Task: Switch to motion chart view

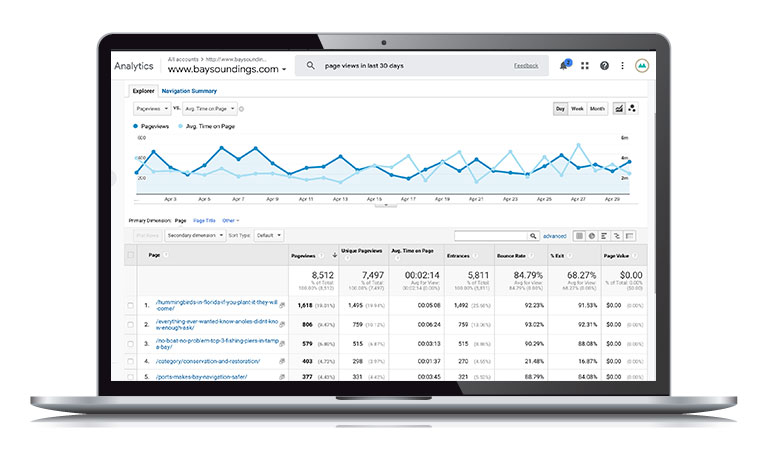Action: (x=633, y=108)
